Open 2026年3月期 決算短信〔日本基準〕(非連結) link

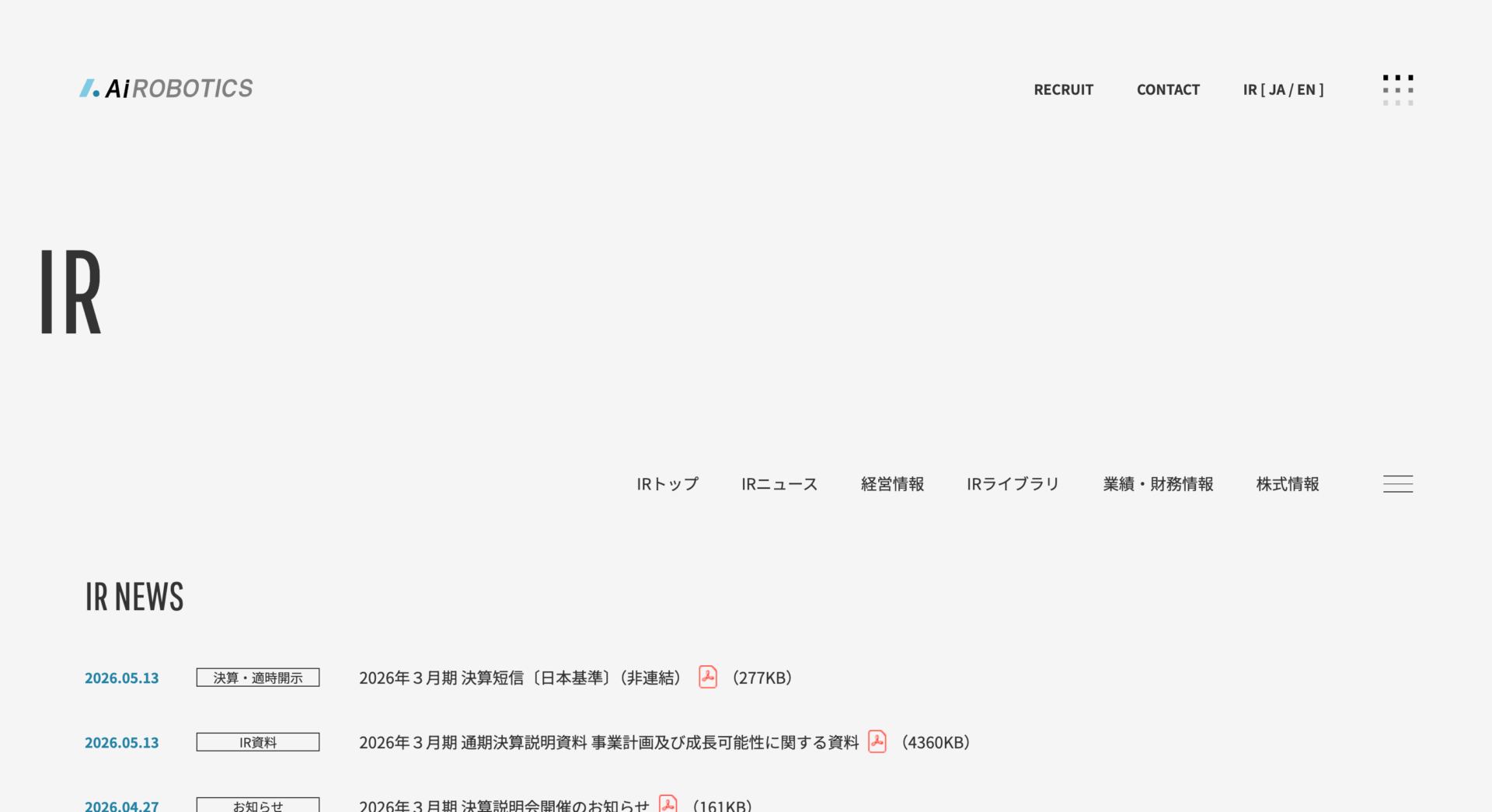pyautogui.click(x=522, y=678)
